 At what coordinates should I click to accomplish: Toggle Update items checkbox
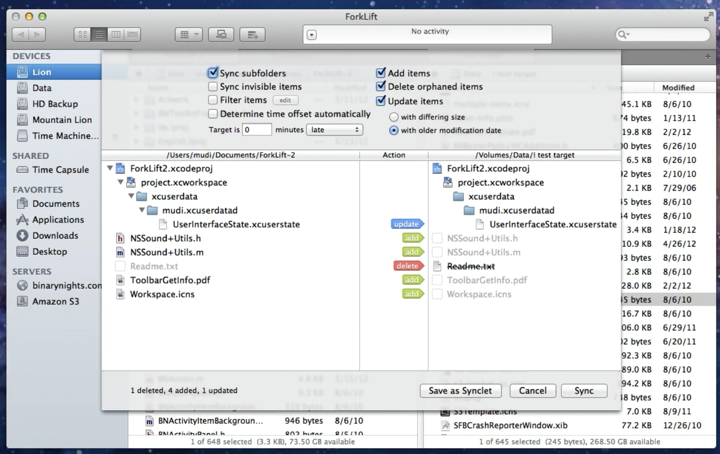pyautogui.click(x=381, y=101)
